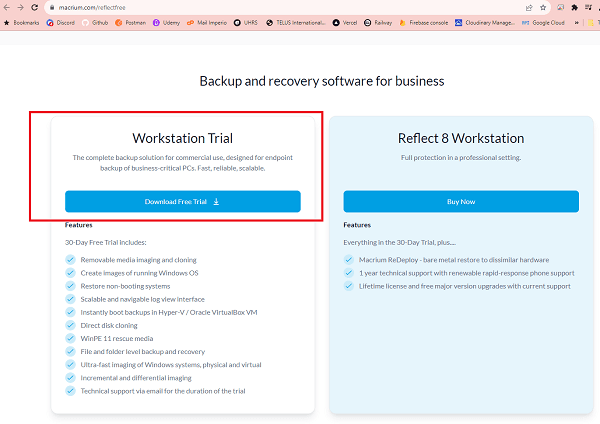Open the Discord bookmark
The width and height of the screenshot is (600, 424).
[x=61, y=23]
